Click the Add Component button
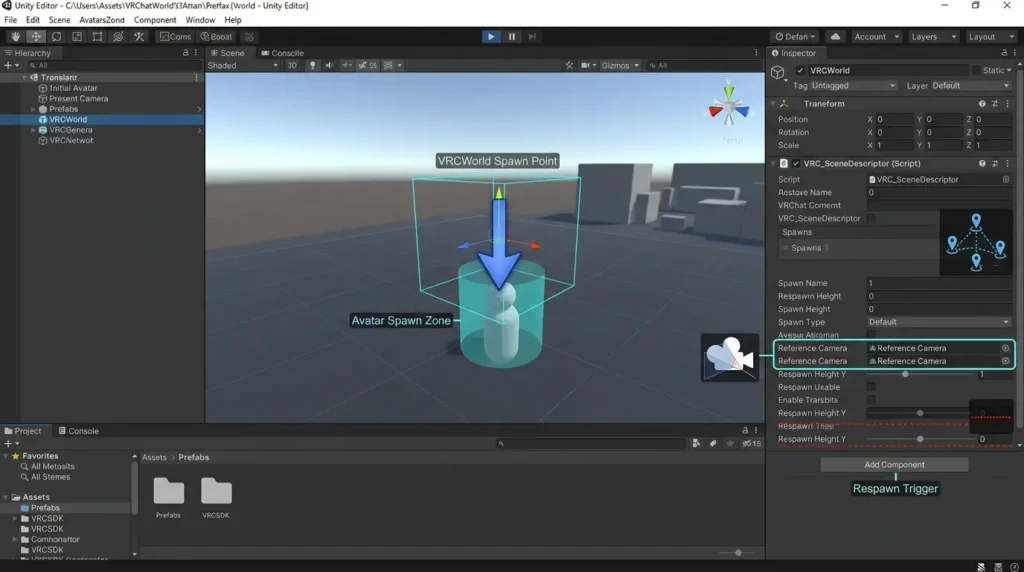The width and height of the screenshot is (1024, 572). 894,464
